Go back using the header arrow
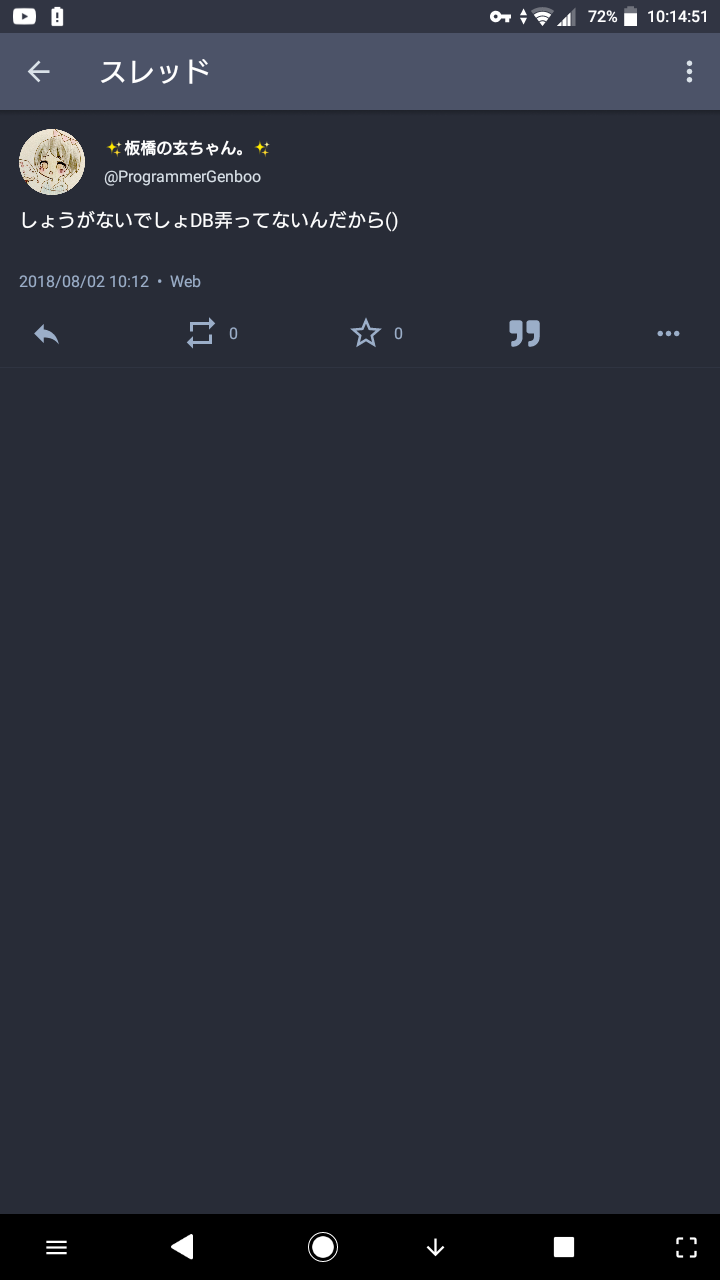The height and width of the screenshot is (1280, 720). [38, 71]
